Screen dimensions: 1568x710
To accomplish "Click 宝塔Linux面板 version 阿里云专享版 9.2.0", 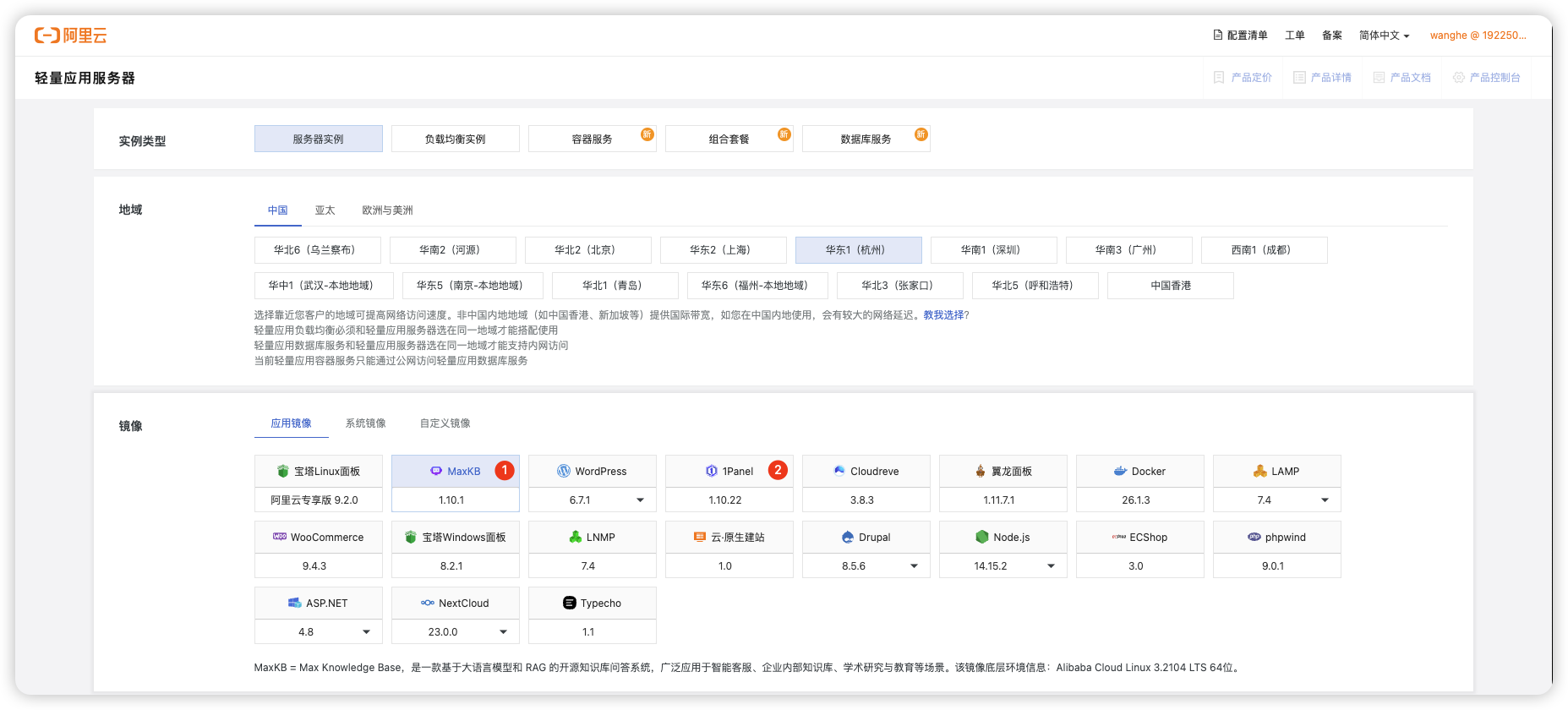I will click(x=319, y=500).
